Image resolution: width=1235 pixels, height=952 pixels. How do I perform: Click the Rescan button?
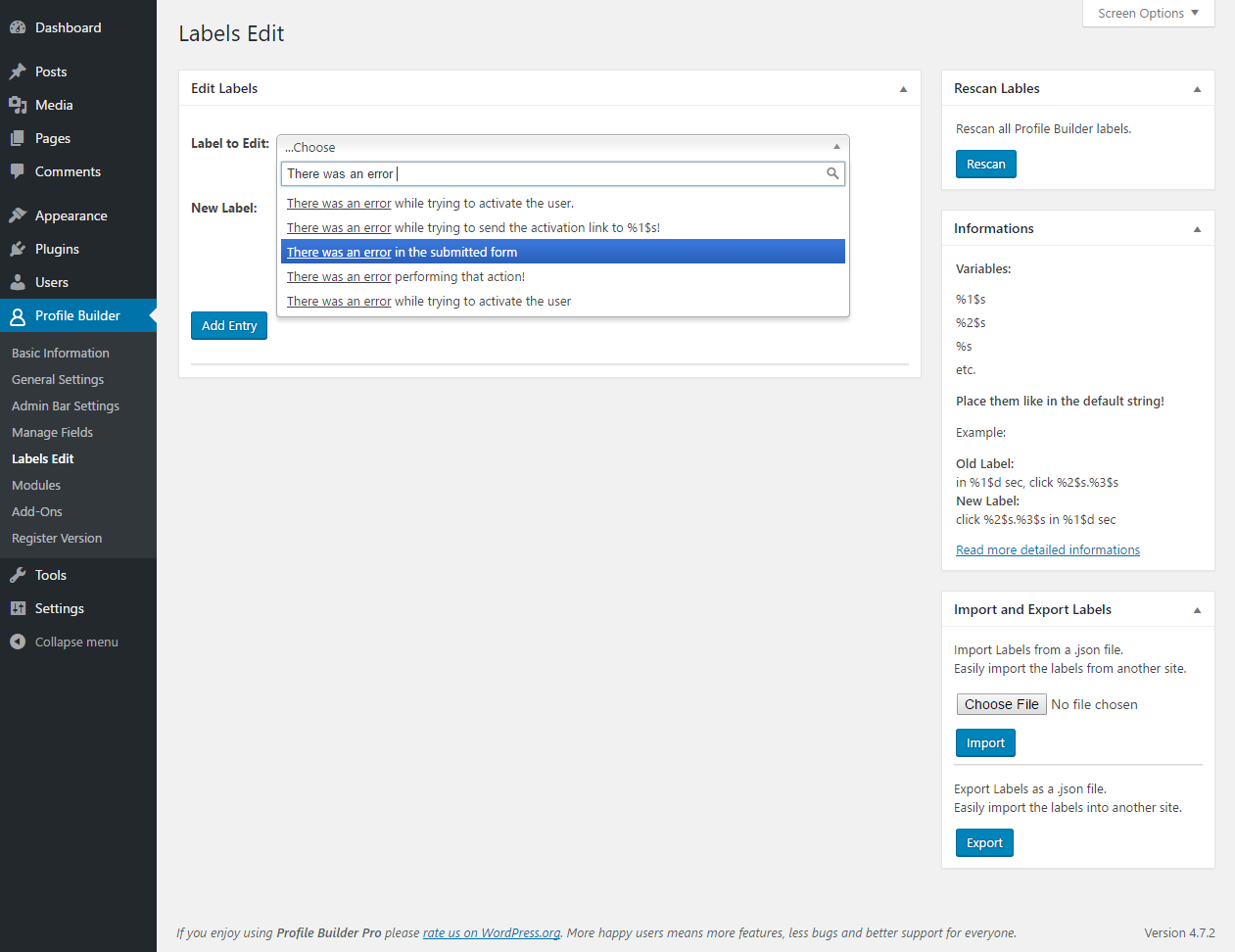tap(986, 164)
